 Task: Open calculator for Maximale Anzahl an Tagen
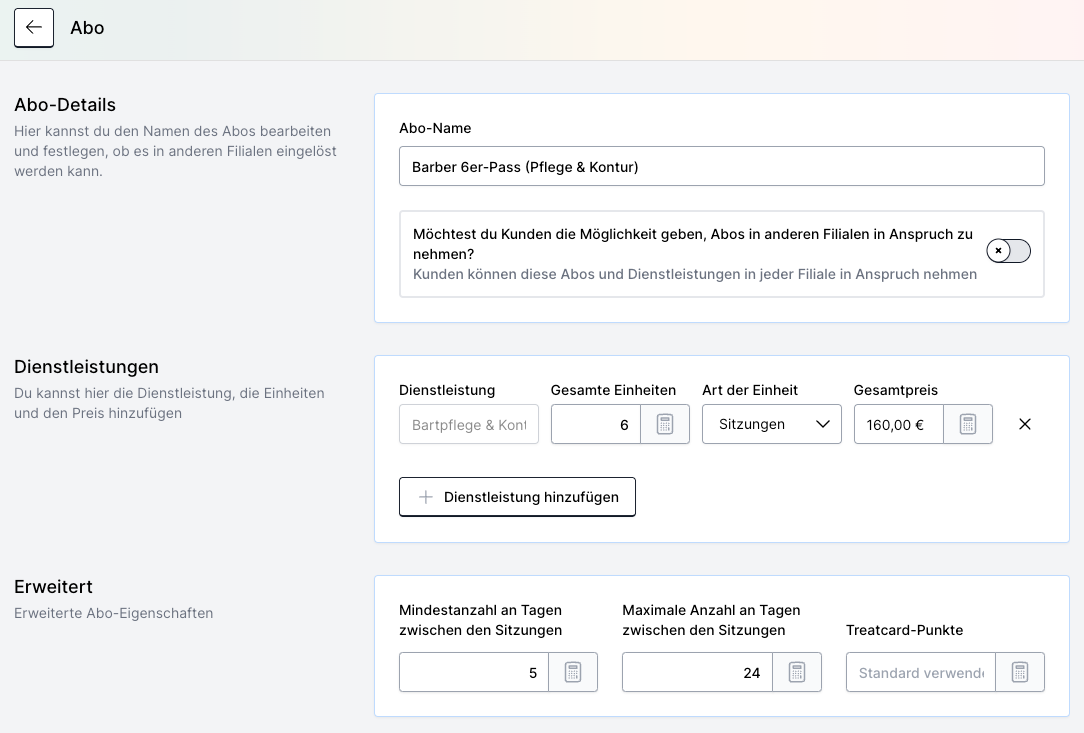[797, 672]
